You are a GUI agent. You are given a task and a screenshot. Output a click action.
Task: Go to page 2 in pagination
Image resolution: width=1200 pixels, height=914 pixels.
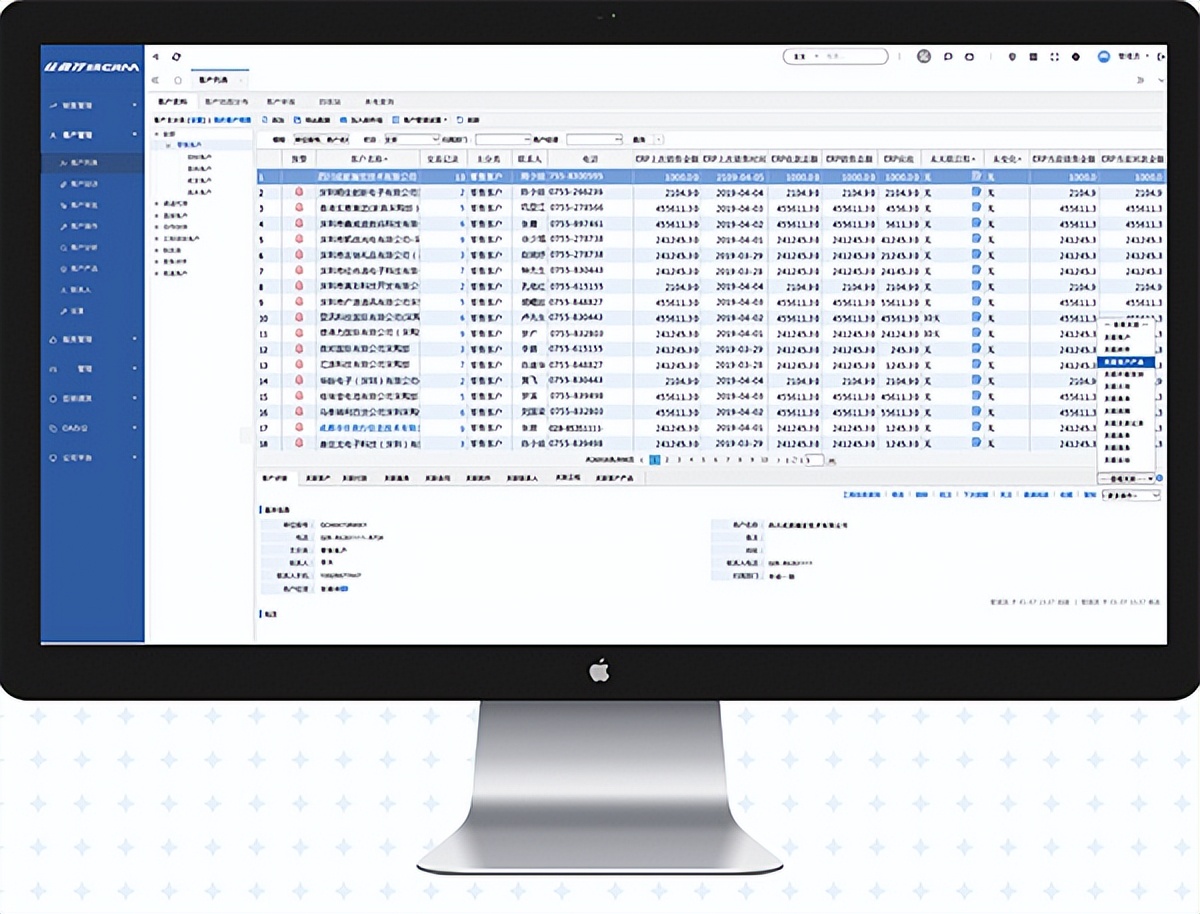coord(667,460)
